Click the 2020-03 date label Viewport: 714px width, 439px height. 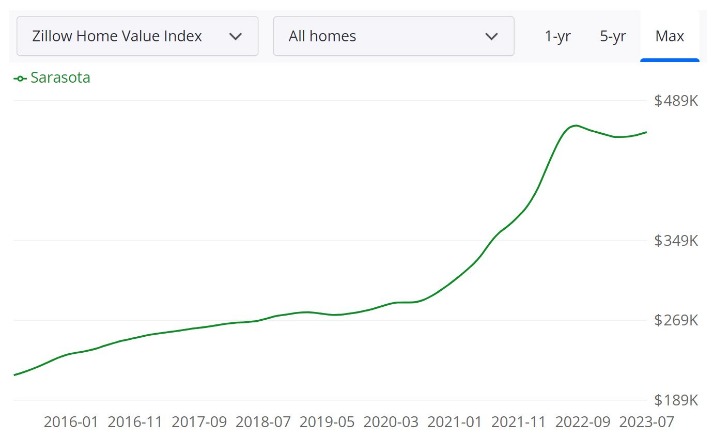[x=391, y=422]
